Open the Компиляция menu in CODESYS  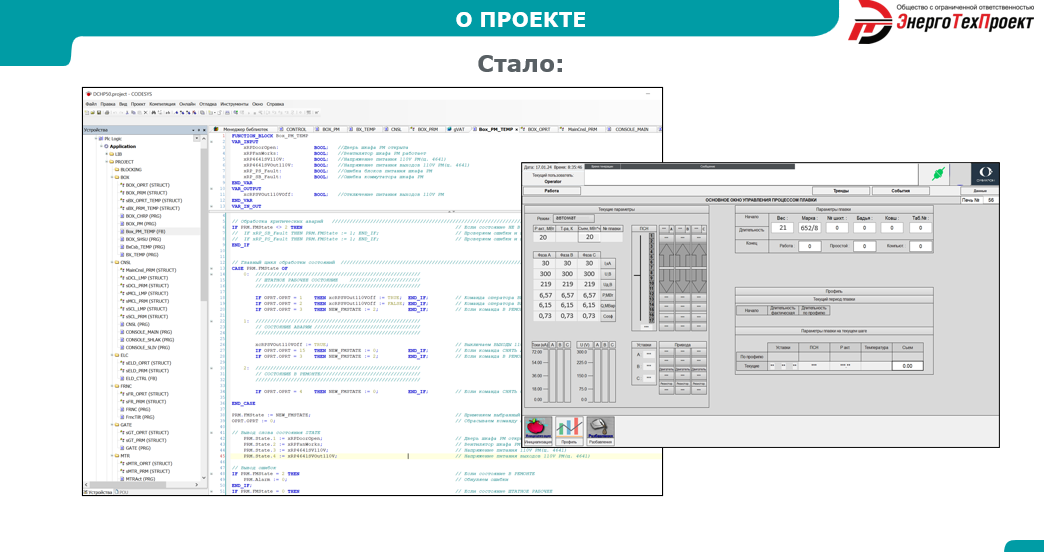pos(162,104)
